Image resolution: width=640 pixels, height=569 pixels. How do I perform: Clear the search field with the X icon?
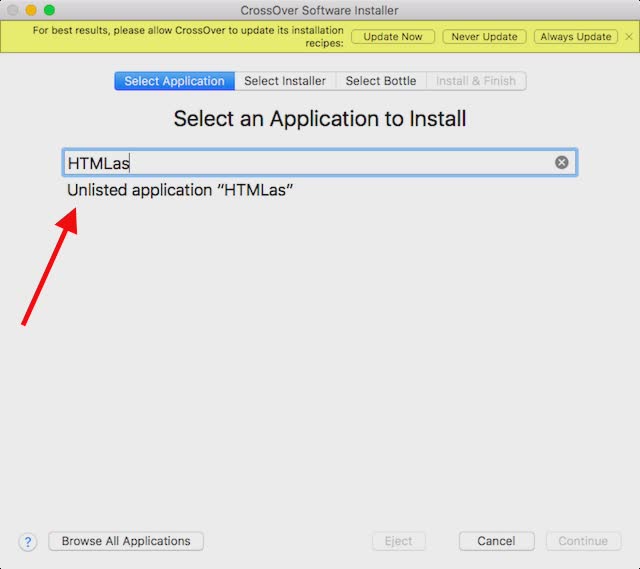point(562,162)
